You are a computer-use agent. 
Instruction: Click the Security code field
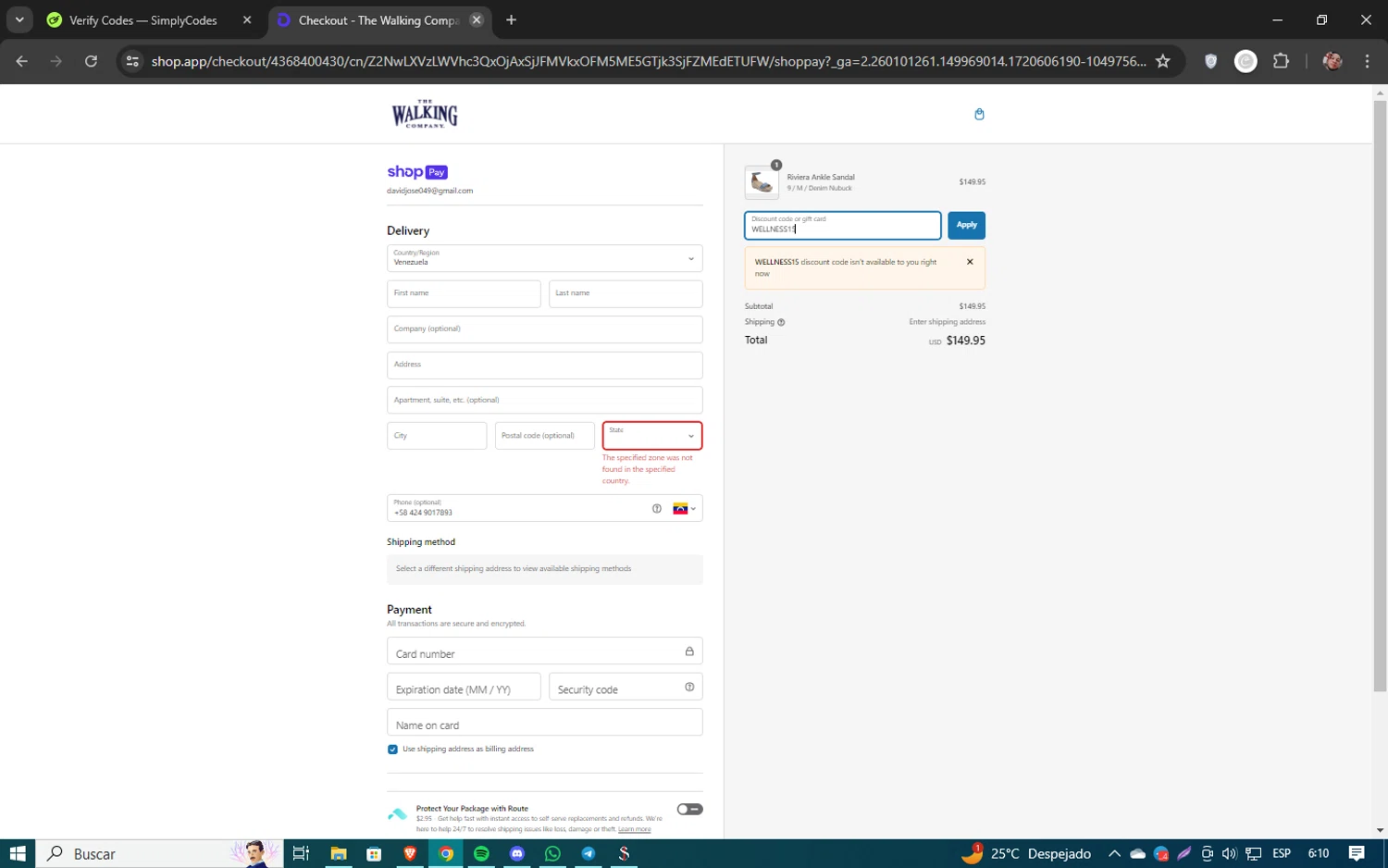tap(626, 687)
